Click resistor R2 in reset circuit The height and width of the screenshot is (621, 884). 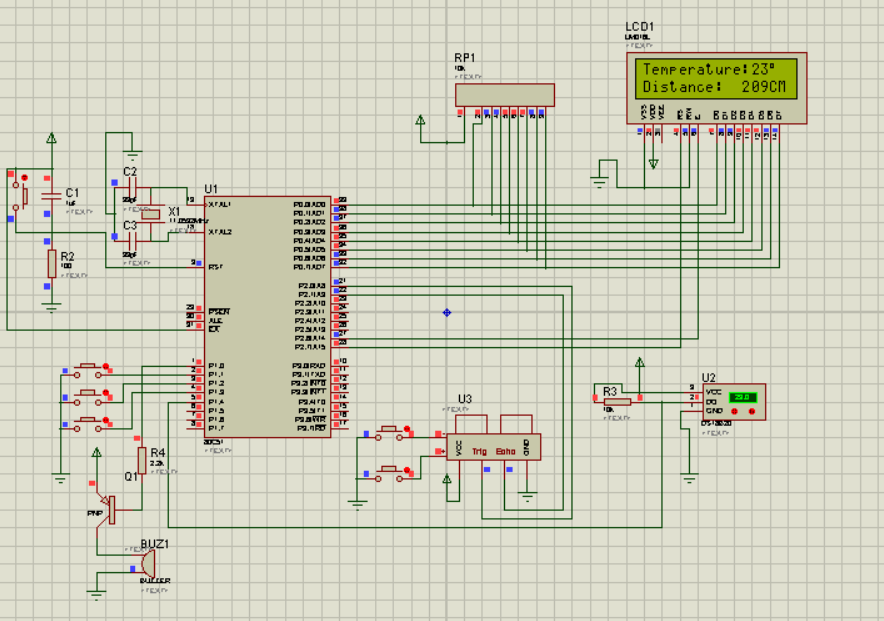coord(51,264)
